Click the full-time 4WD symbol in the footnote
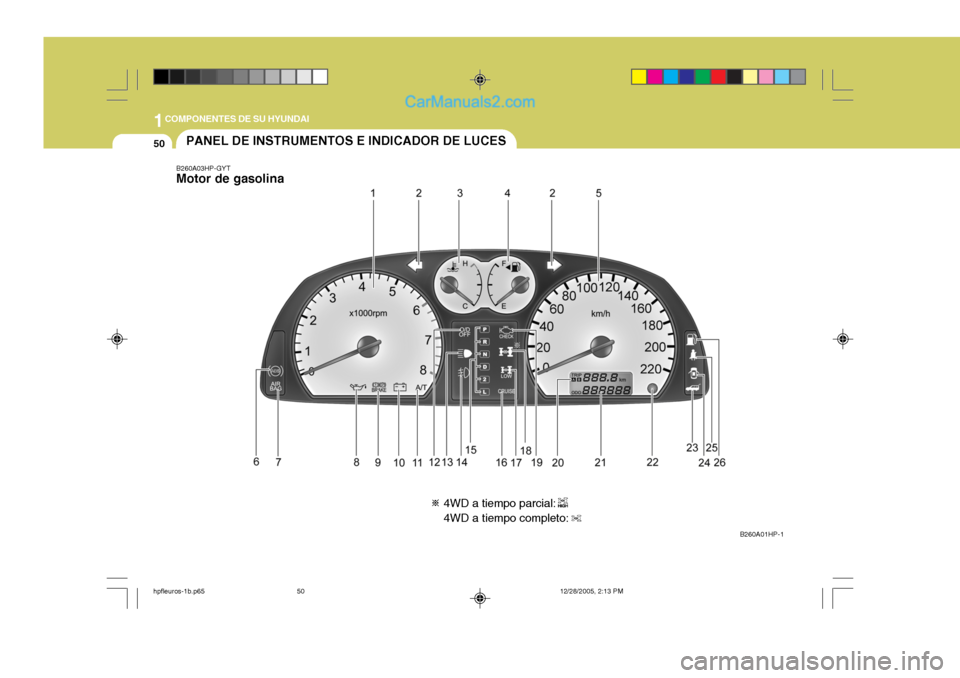 click(x=576, y=518)
